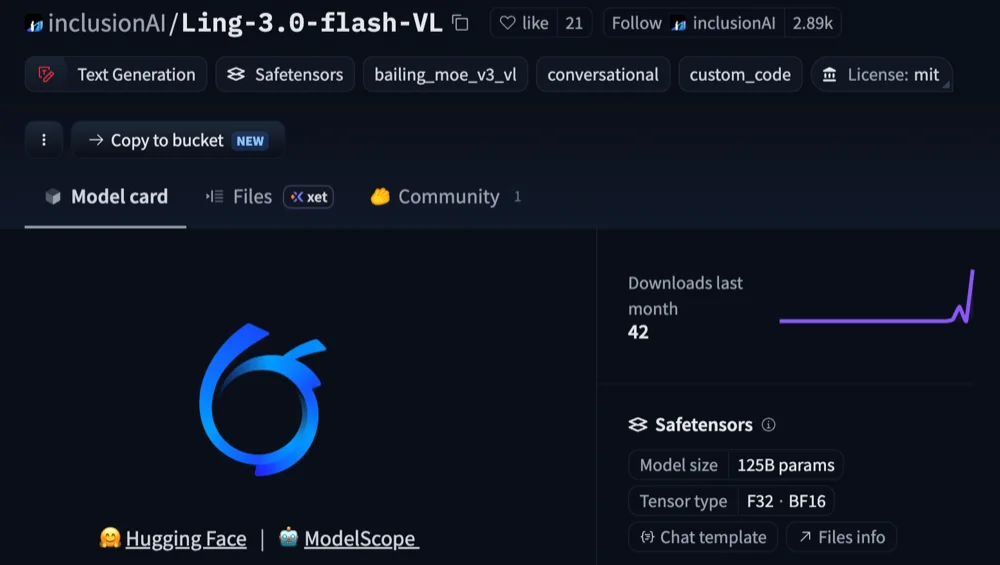Click the Model card cube icon
Image resolution: width=1000 pixels, height=565 pixels.
pos(53,196)
